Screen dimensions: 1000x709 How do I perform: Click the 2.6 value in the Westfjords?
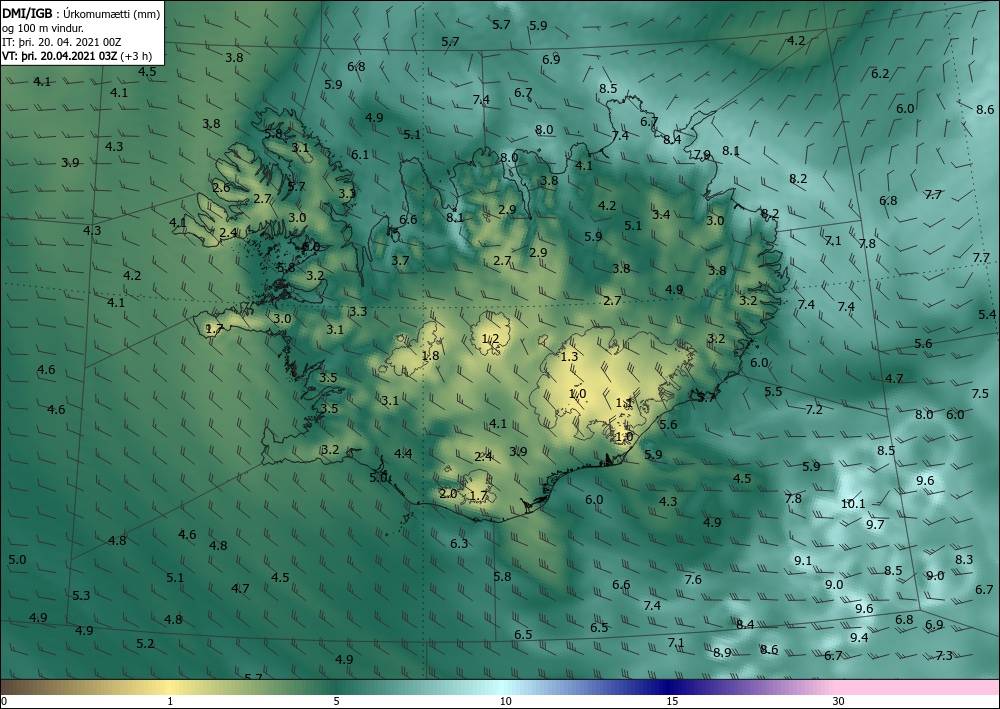tap(221, 188)
